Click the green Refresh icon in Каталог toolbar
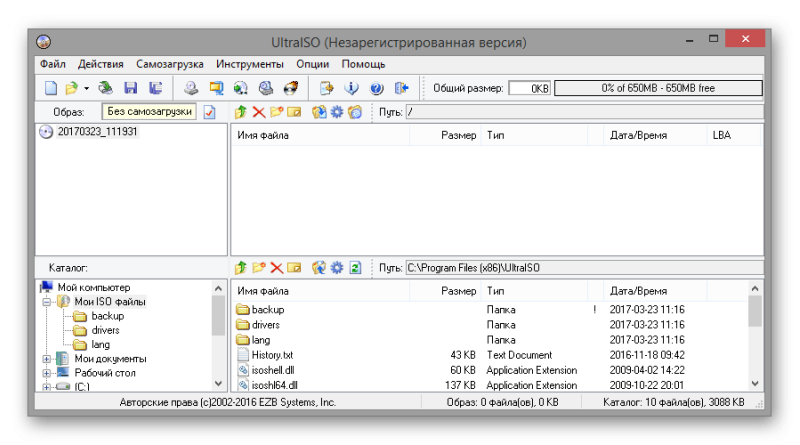Viewport: 800px width, 445px height. click(x=356, y=267)
